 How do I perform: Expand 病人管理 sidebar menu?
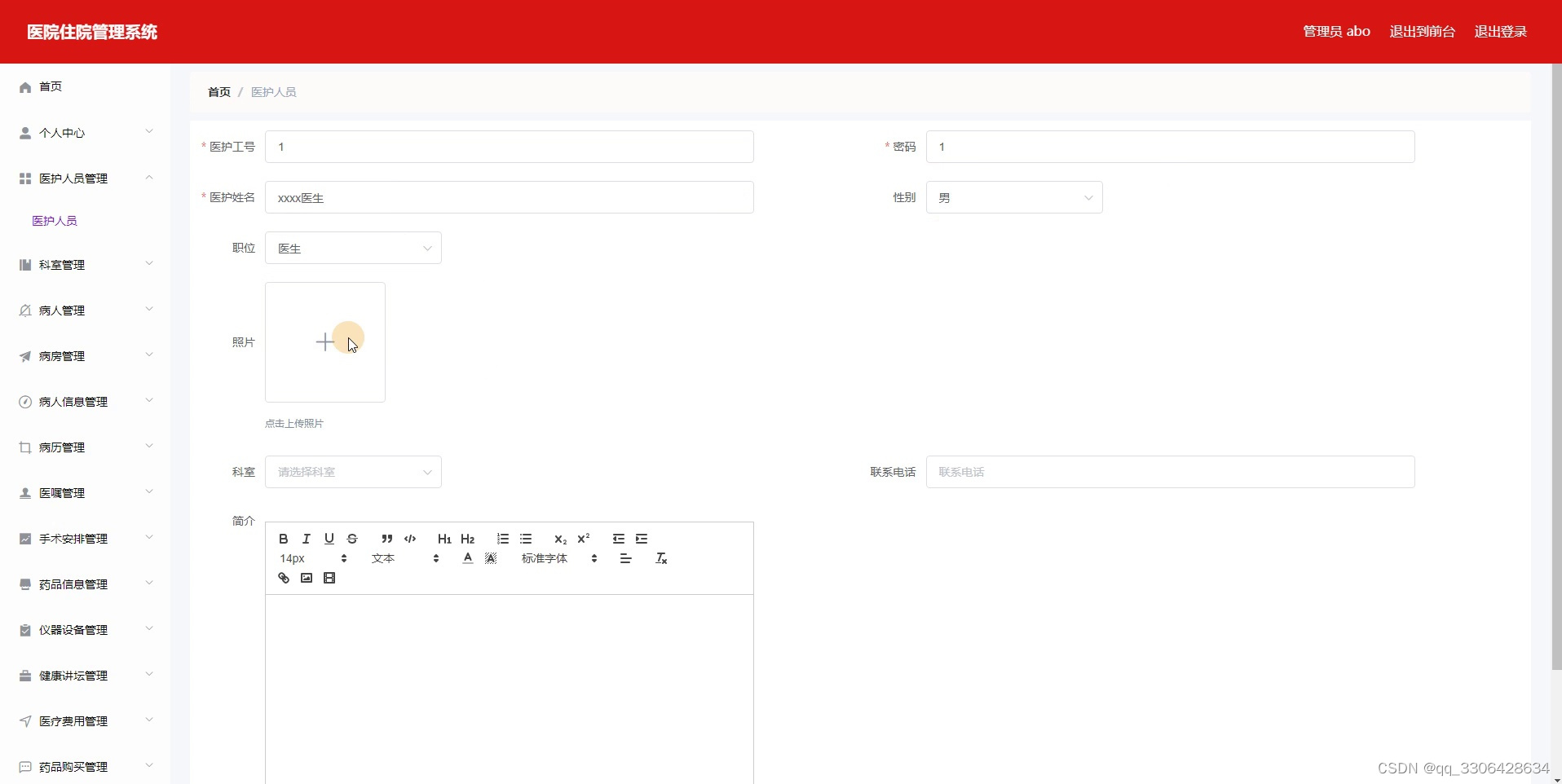click(85, 310)
